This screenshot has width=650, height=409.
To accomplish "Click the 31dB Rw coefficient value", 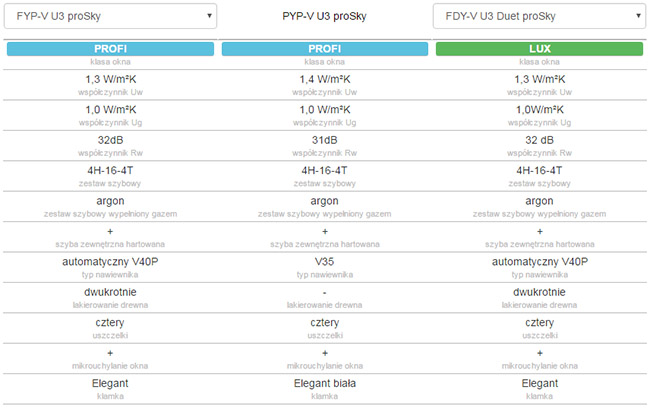I will tap(325, 140).
